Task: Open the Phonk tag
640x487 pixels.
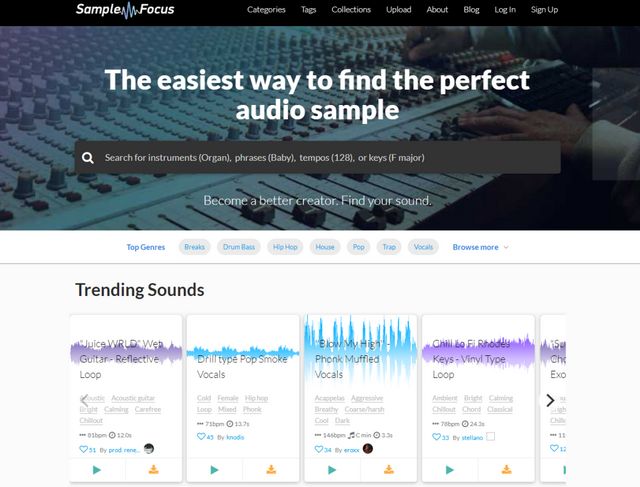Action: click(252, 409)
